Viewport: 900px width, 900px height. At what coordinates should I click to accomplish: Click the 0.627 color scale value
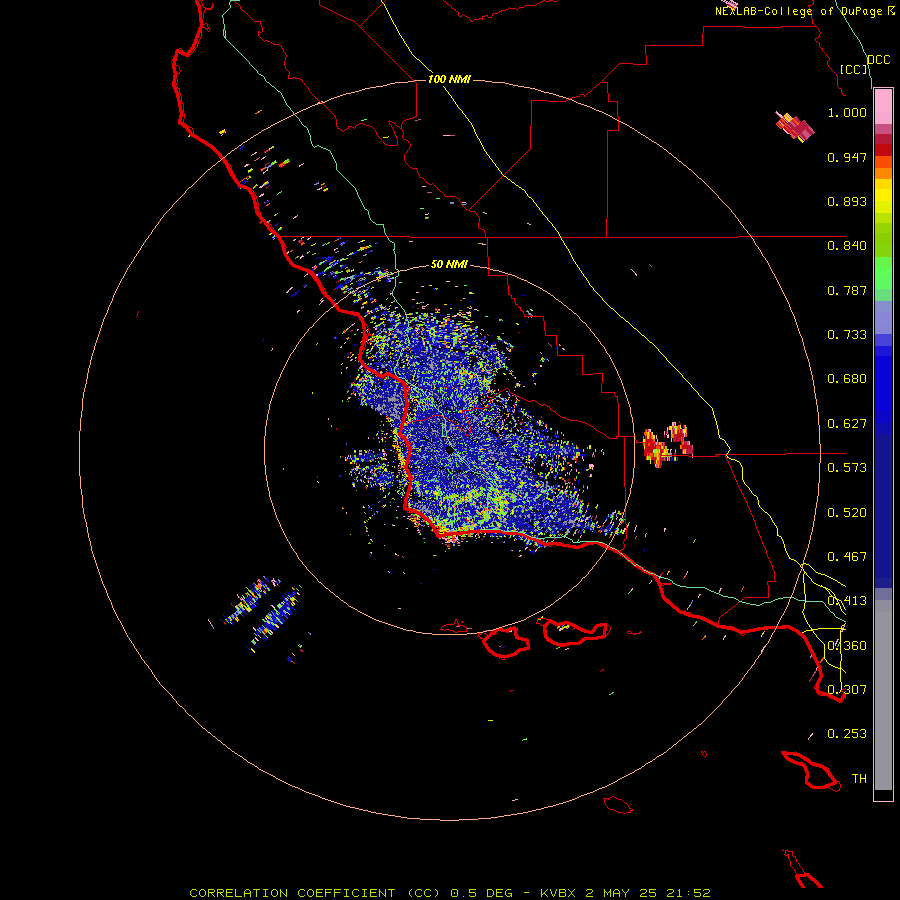tap(847, 424)
